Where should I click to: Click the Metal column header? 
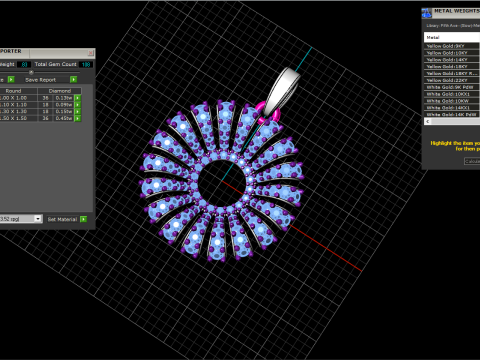pos(452,37)
